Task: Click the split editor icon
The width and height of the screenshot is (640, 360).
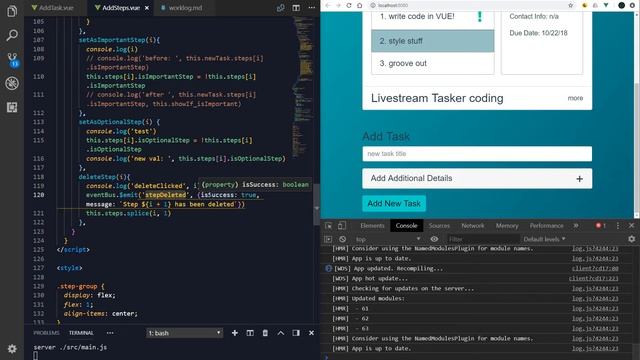Action: coord(296,8)
